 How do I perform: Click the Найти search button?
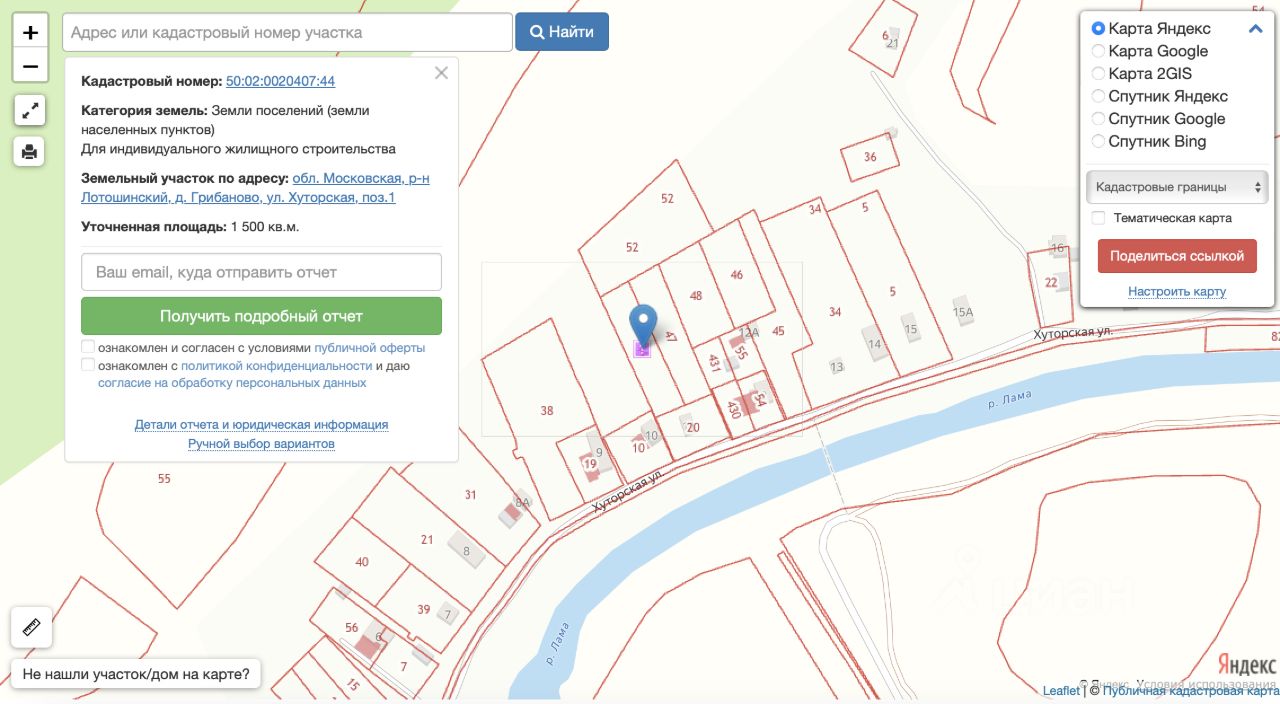(x=562, y=32)
